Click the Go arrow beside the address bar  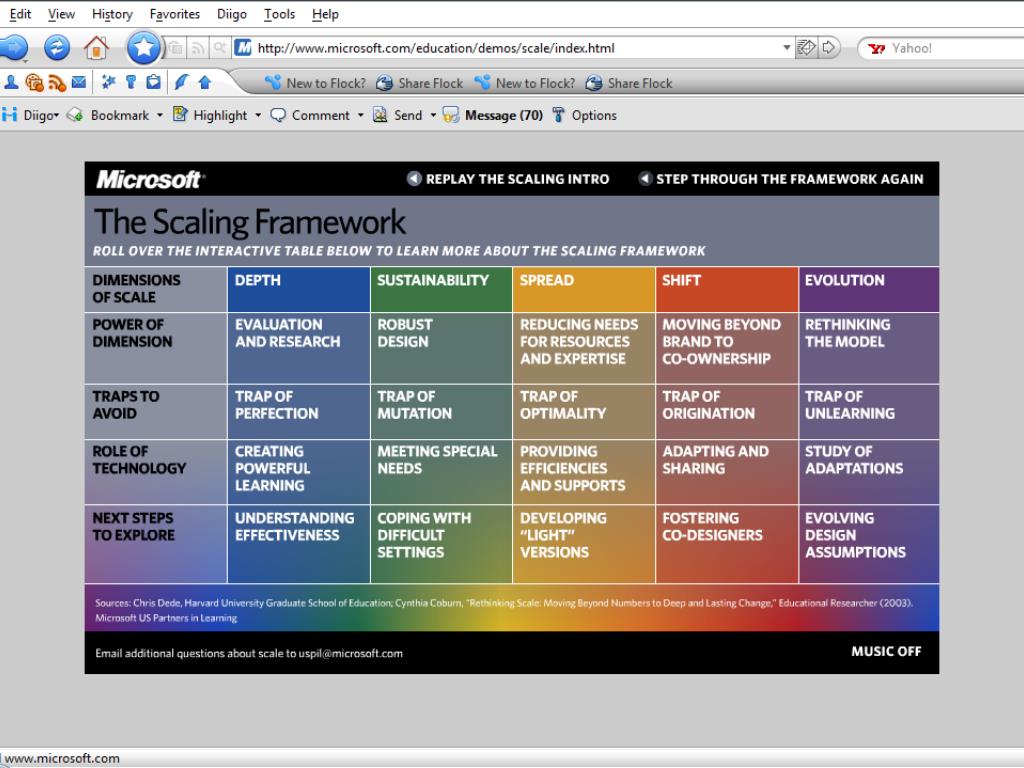tap(829, 48)
